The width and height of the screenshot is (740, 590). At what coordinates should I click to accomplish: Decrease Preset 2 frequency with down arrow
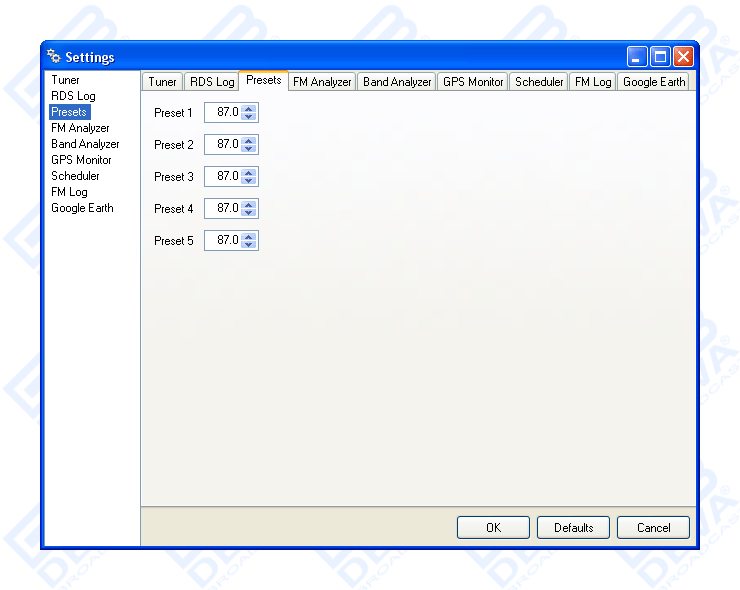click(249, 149)
